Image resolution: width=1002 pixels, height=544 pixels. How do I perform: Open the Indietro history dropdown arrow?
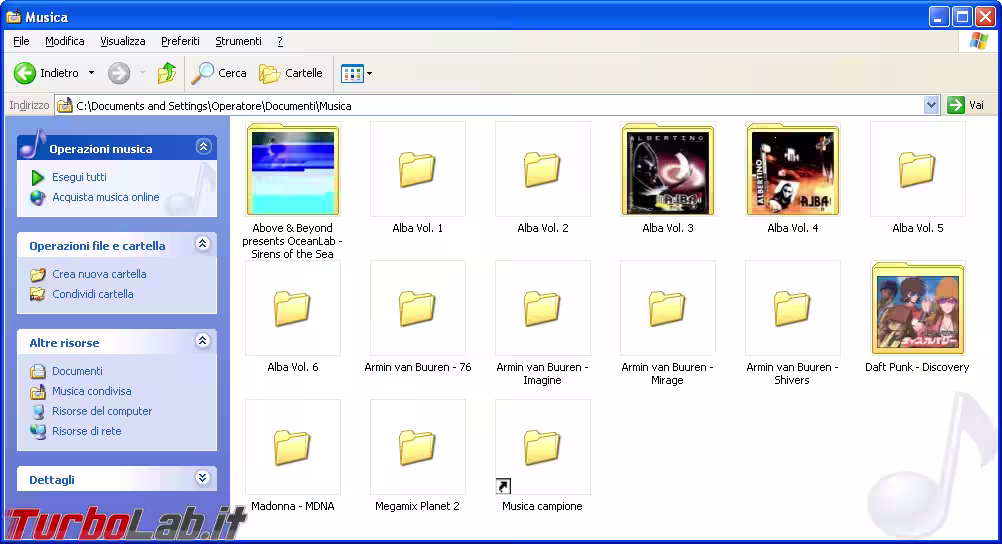pyautogui.click(x=91, y=73)
